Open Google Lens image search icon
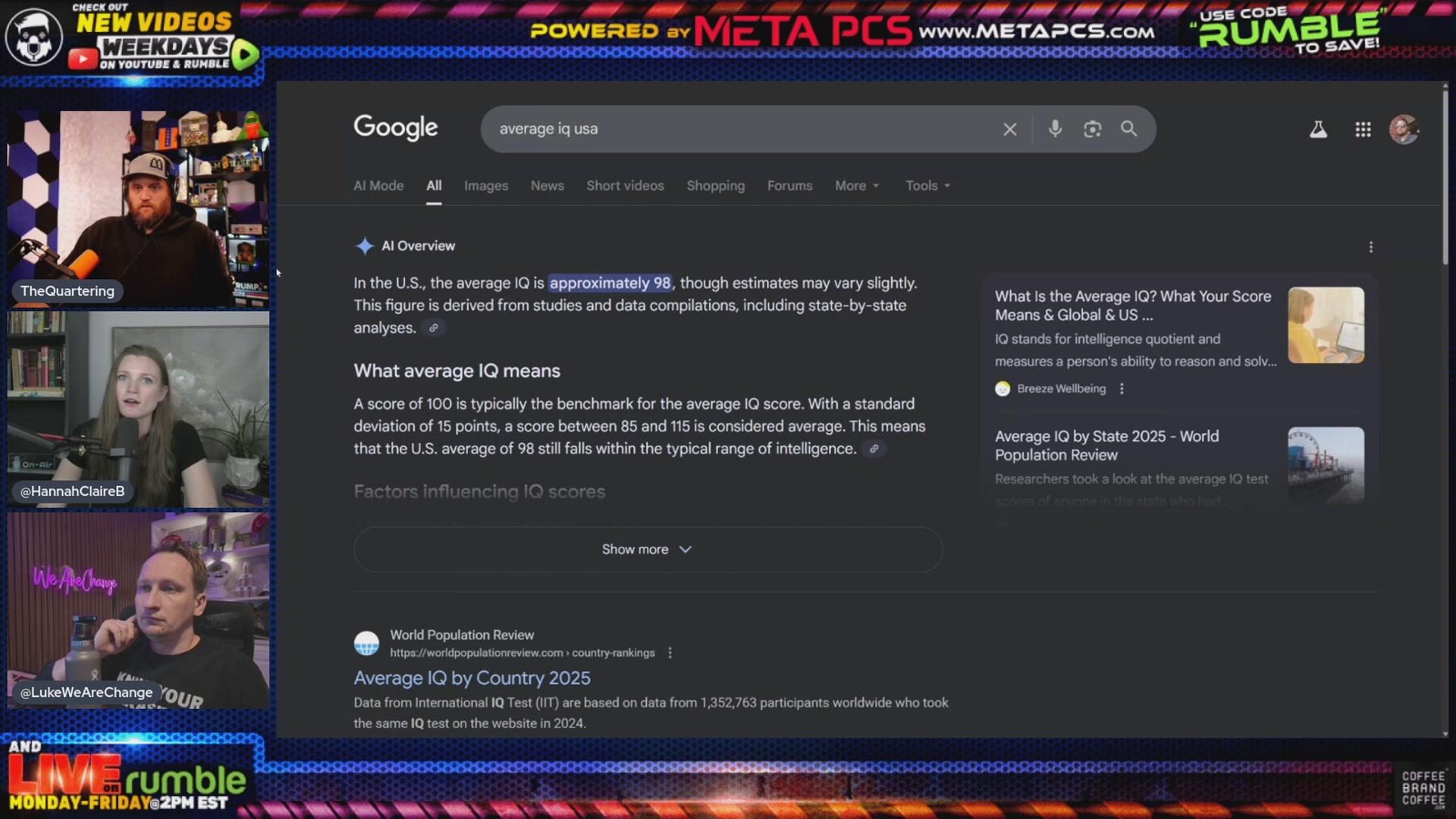The image size is (1456, 819). coord(1092,130)
